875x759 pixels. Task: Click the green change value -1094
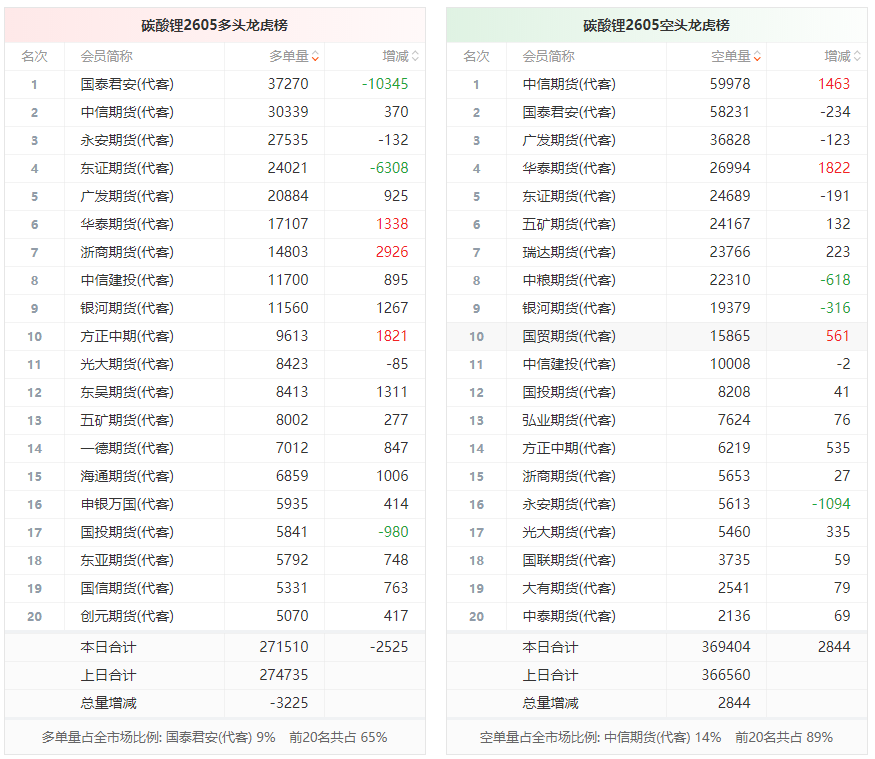coord(831,504)
